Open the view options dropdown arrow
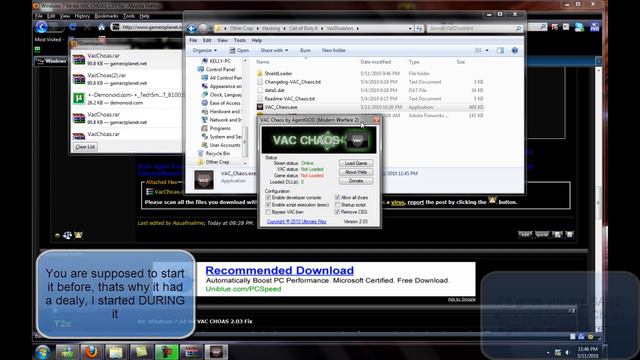 (x=487, y=50)
